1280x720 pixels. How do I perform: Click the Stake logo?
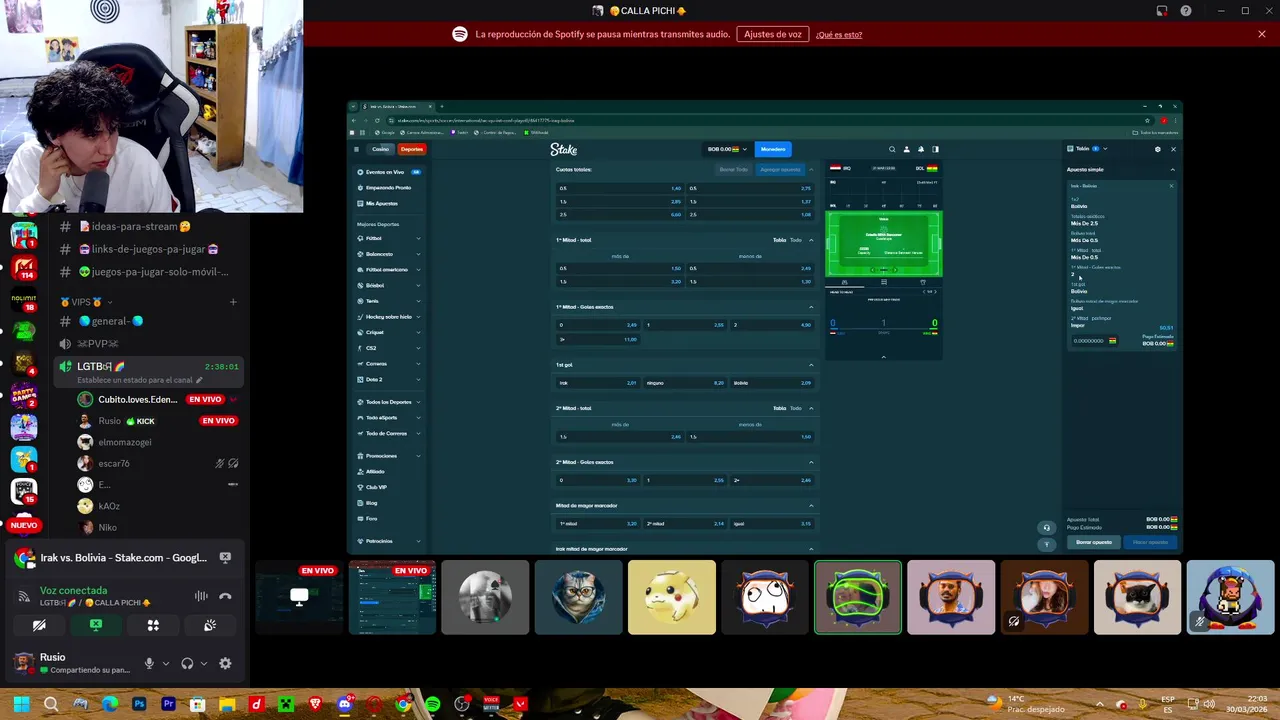click(x=564, y=149)
